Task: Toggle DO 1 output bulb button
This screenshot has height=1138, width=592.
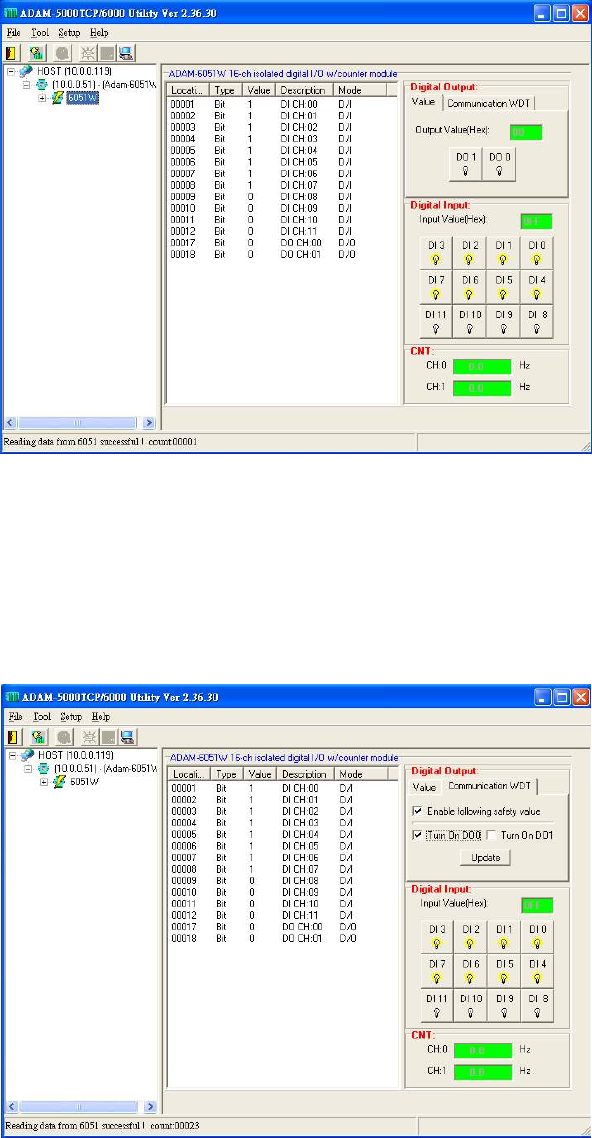Action: click(466, 165)
